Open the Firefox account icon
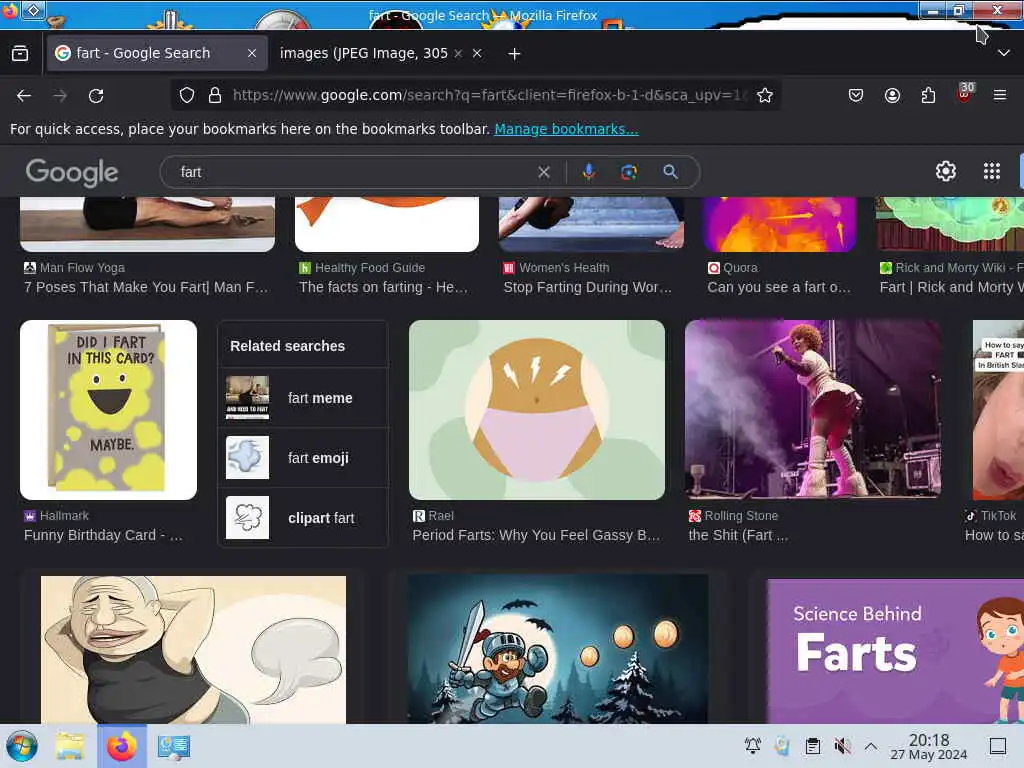 point(892,95)
